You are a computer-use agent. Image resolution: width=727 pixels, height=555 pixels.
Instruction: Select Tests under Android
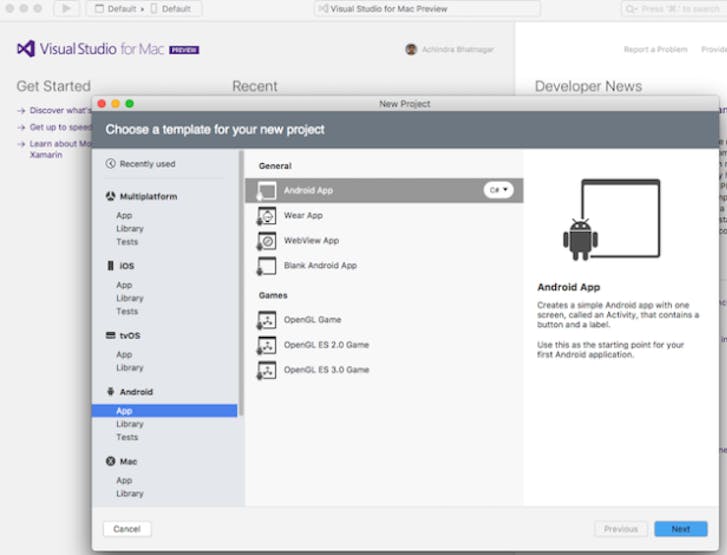pos(127,437)
